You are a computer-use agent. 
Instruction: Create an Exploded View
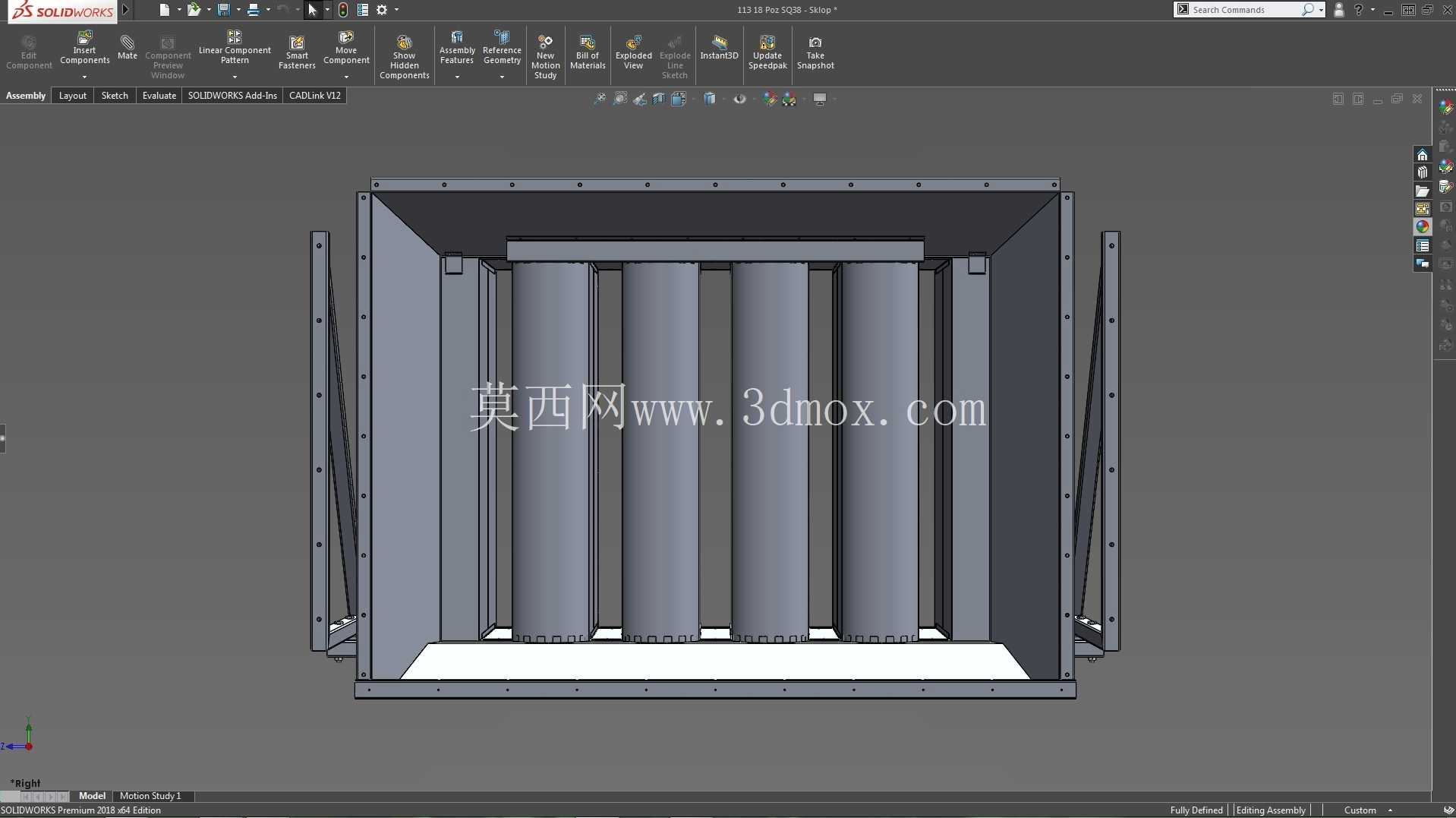(x=633, y=52)
